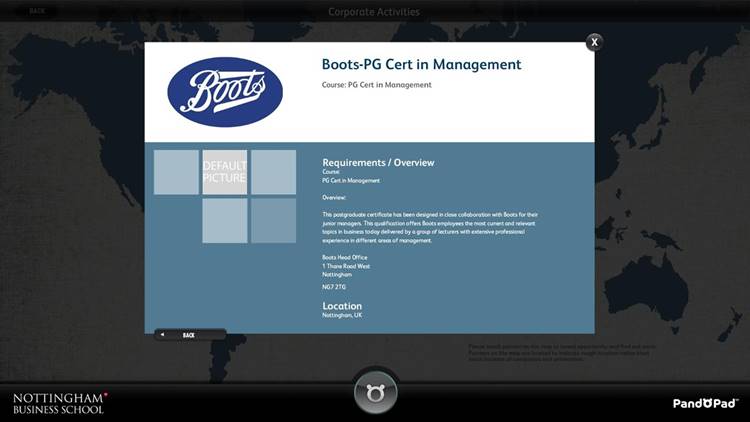Click the Nottingham Business School logo
This screenshot has height=422, width=750.
pyautogui.click(x=60, y=403)
